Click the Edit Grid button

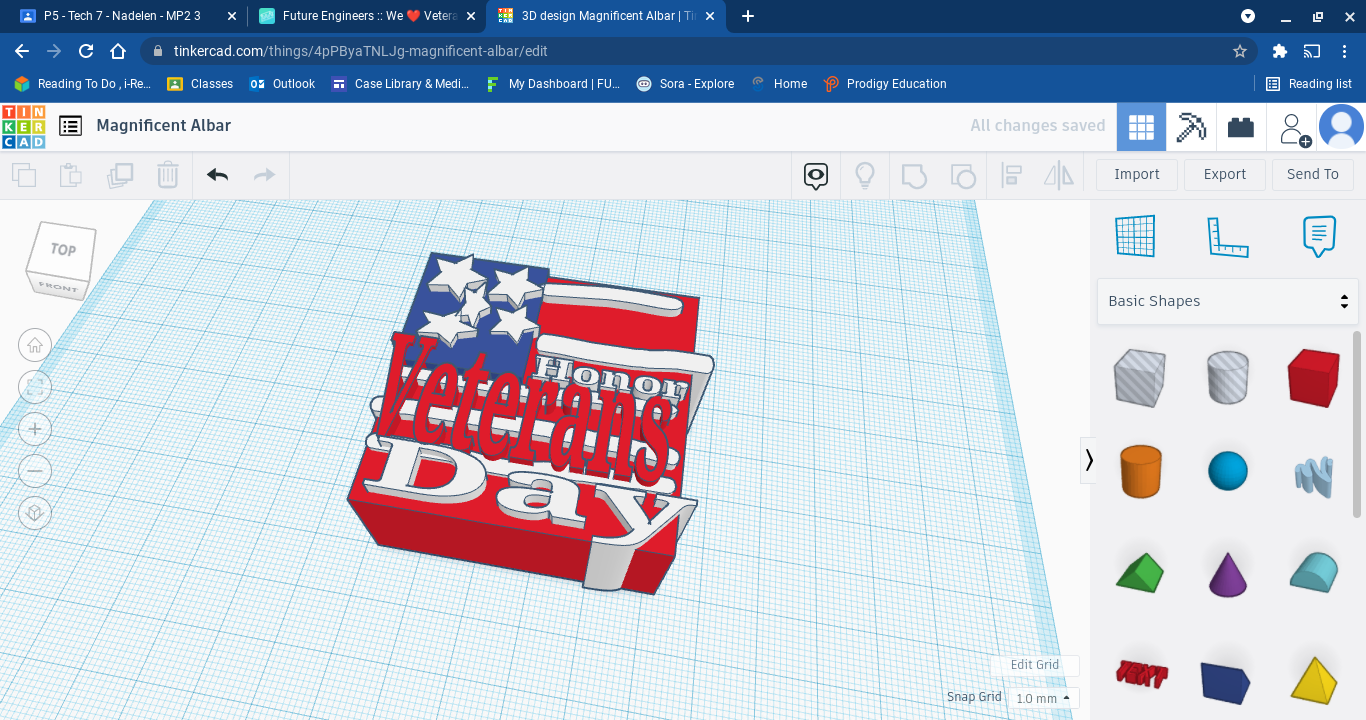[x=1035, y=665]
